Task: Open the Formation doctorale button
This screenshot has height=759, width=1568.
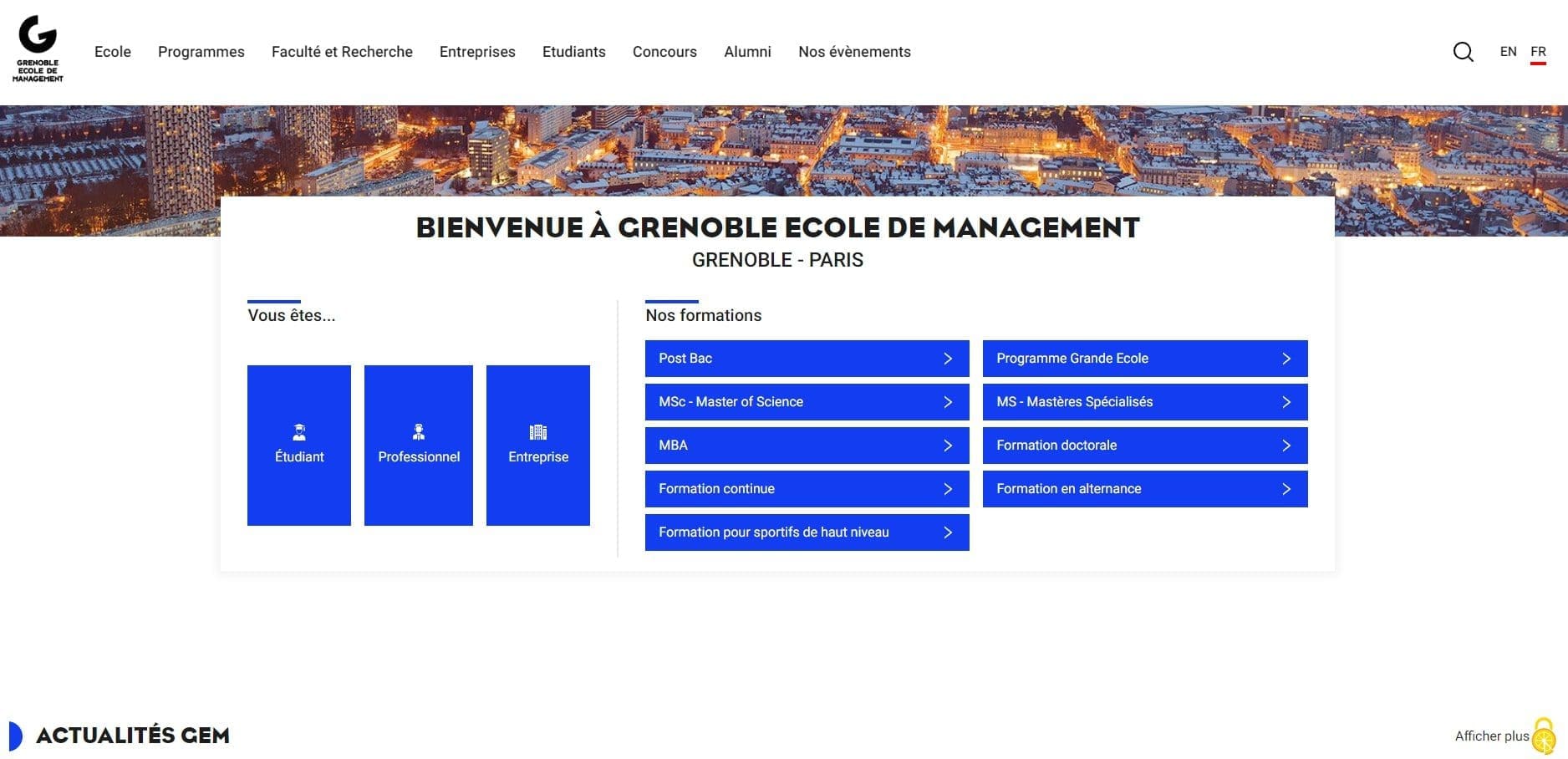Action: tap(1145, 446)
